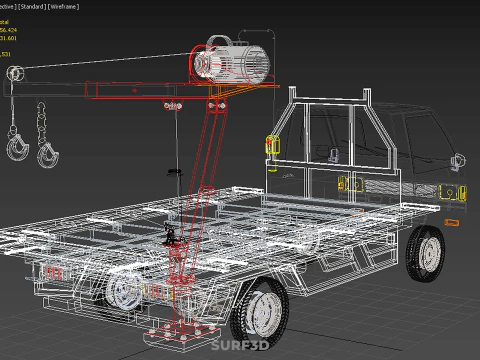Select the crane base plate on ground
The height and width of the screenshot is (360, 480).
click(182, 336)
